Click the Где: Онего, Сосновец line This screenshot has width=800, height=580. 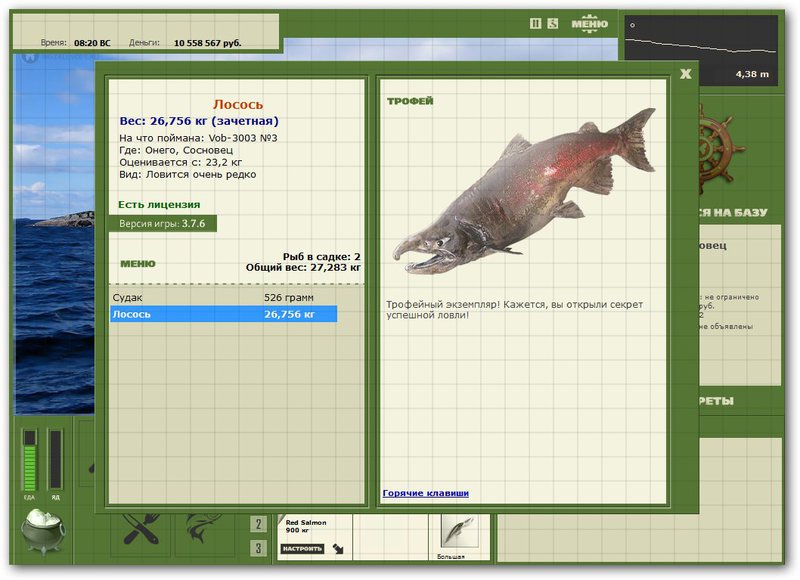(176, 150)
